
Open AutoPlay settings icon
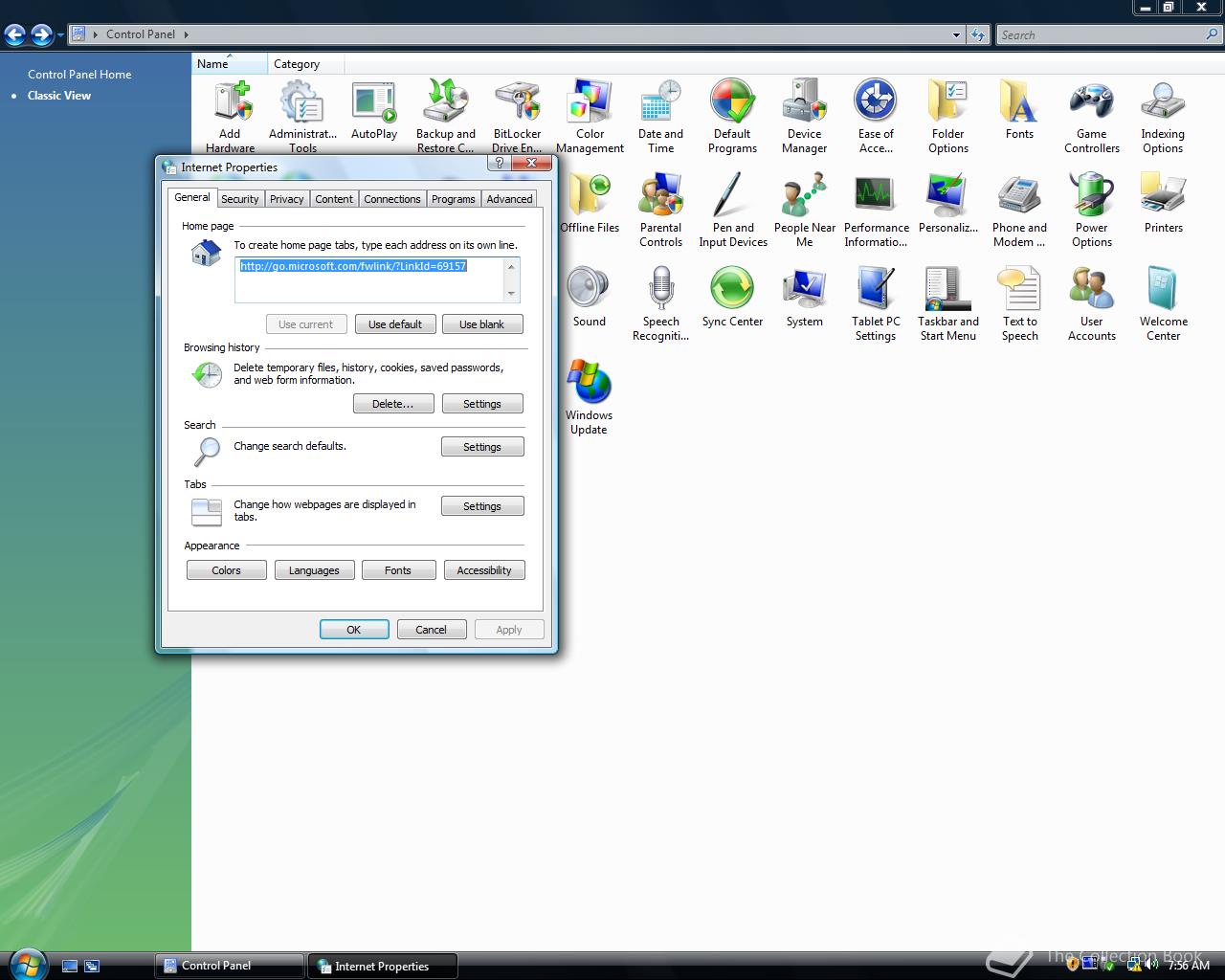tap(374, 110)
